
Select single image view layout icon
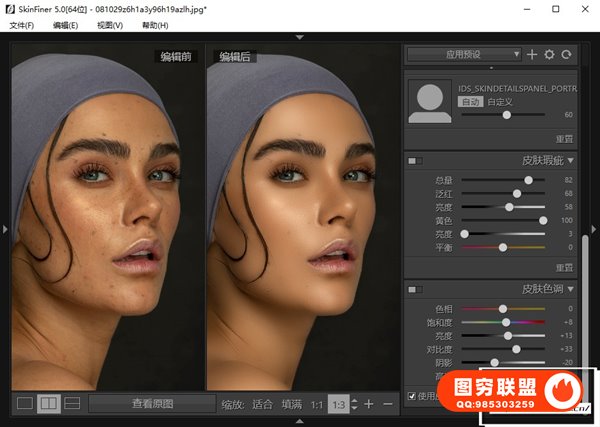pyautogui.click(x=24, y=404)
